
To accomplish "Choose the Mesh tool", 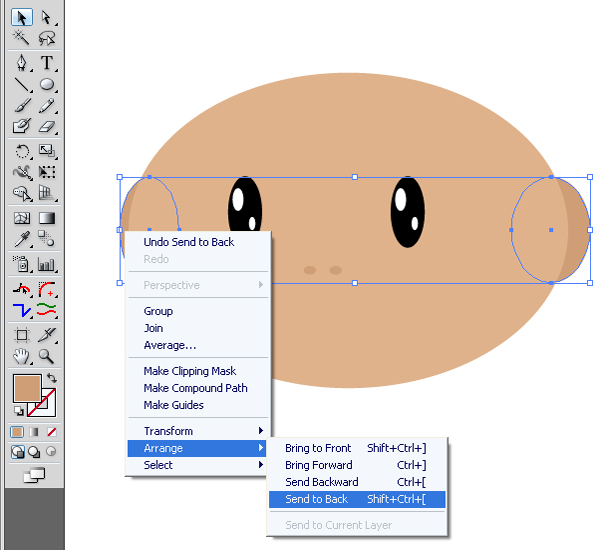I will (22, 218).
